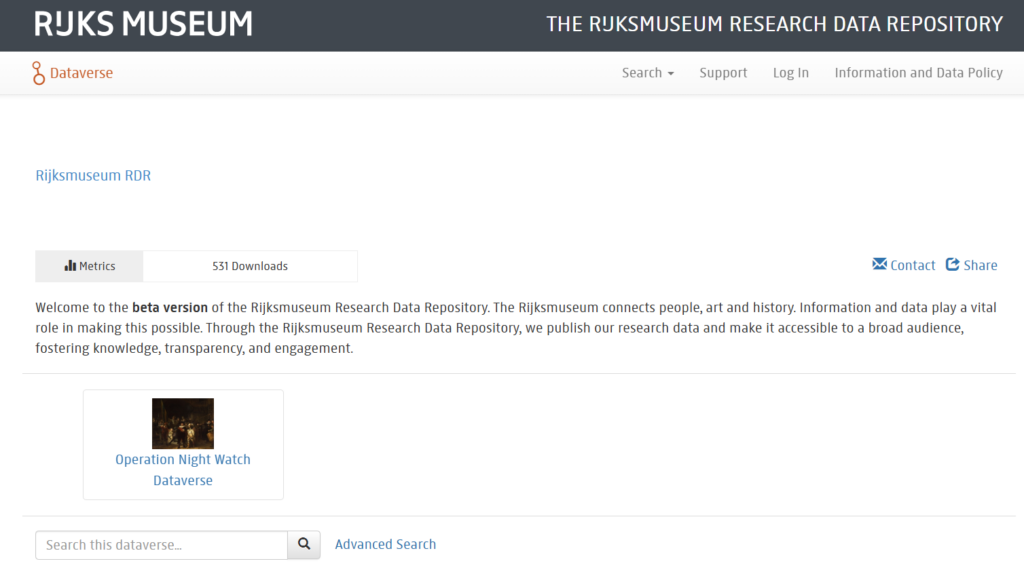Click the 531 Downloads metric
This screenshot has width=1024, height=572.
tap(250, 266)
